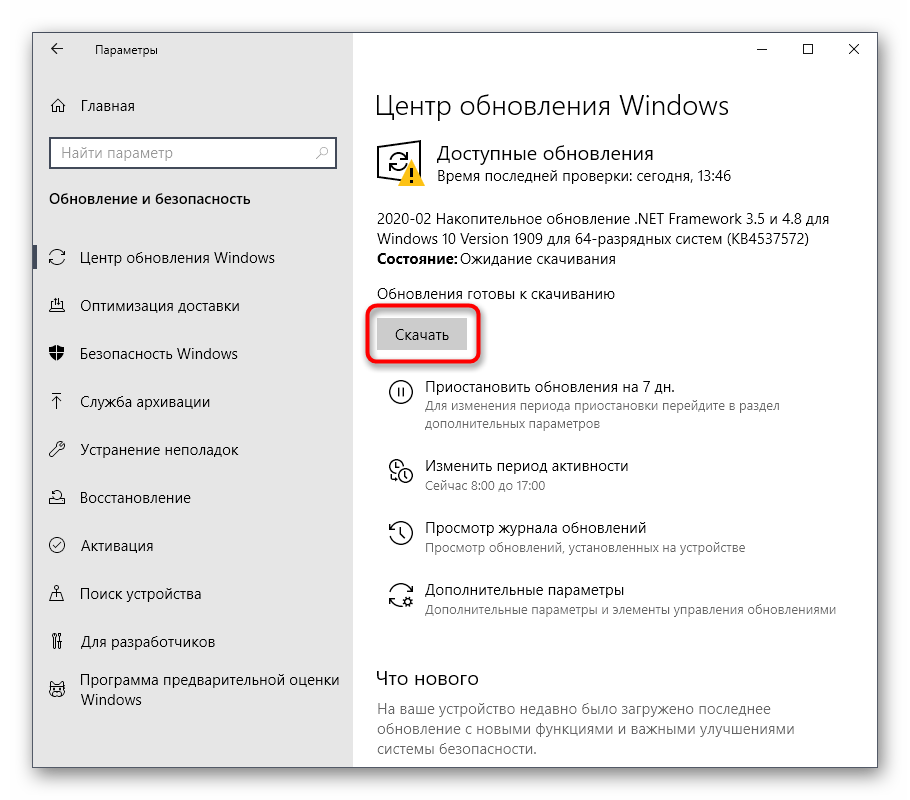Open Изменить период активности
Image resolution: width=910 pixels, height=800 pixels.
pos(526,465)
